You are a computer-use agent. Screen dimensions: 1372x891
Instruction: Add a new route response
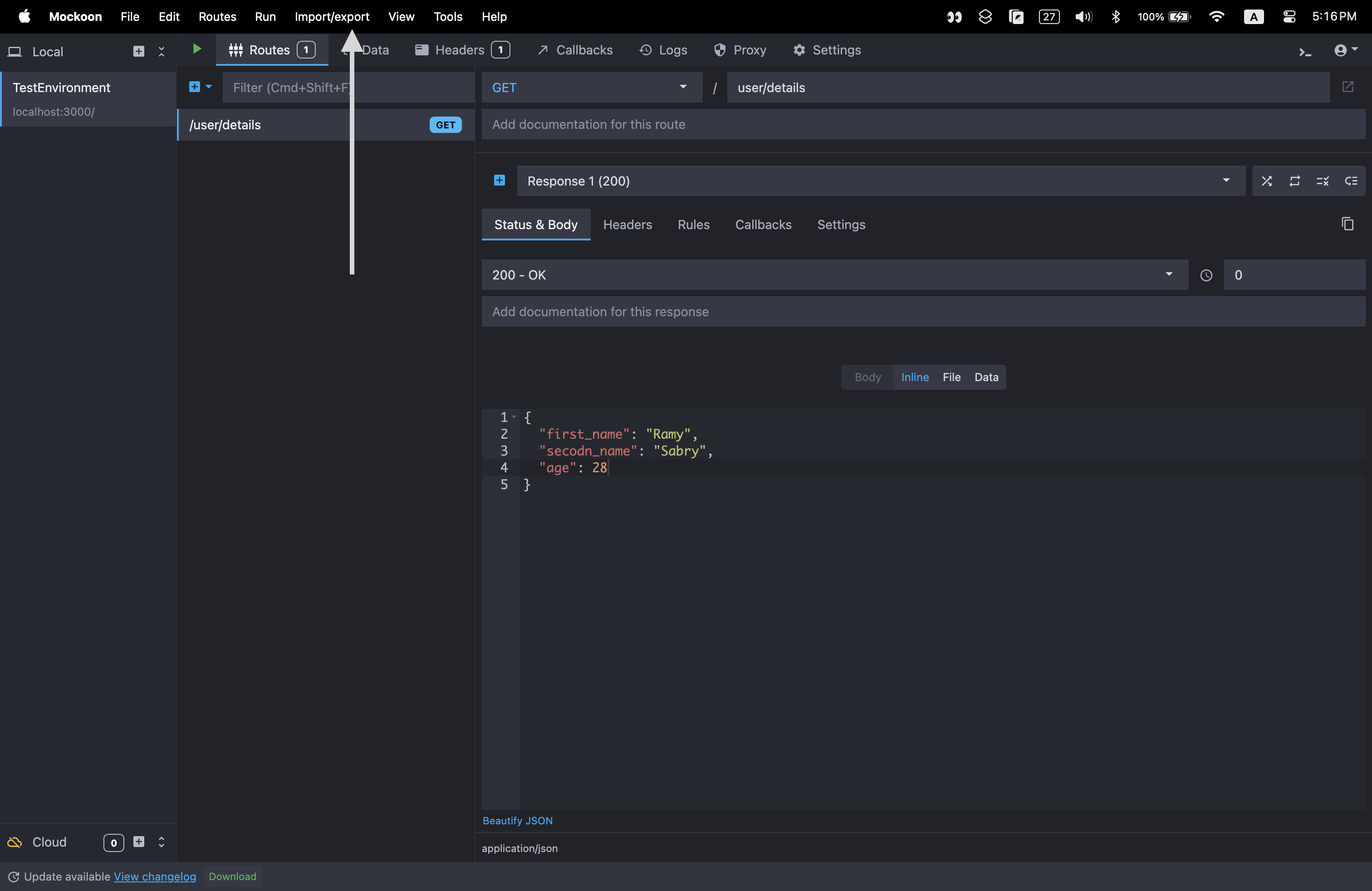[499, 181]
